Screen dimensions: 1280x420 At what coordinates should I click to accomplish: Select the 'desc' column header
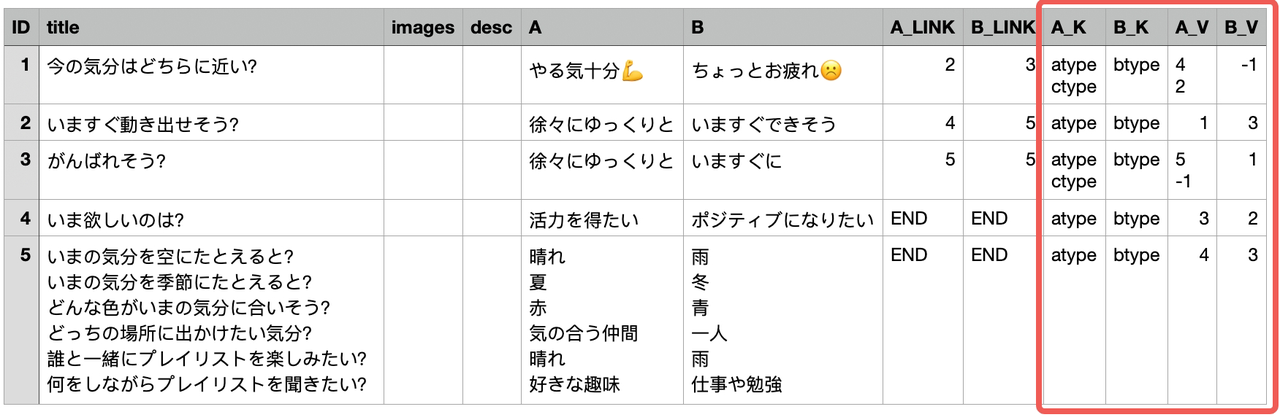pyautogui.click(x=491, y=28)
